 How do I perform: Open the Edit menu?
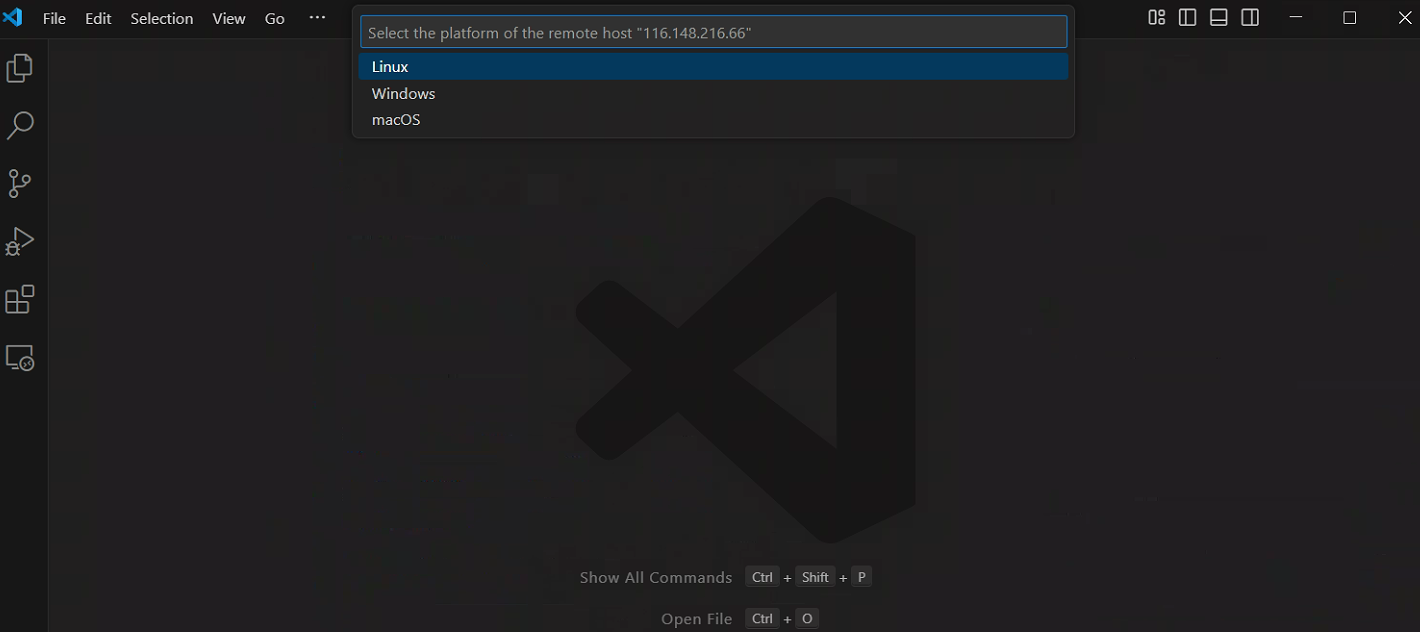(98, 18)
